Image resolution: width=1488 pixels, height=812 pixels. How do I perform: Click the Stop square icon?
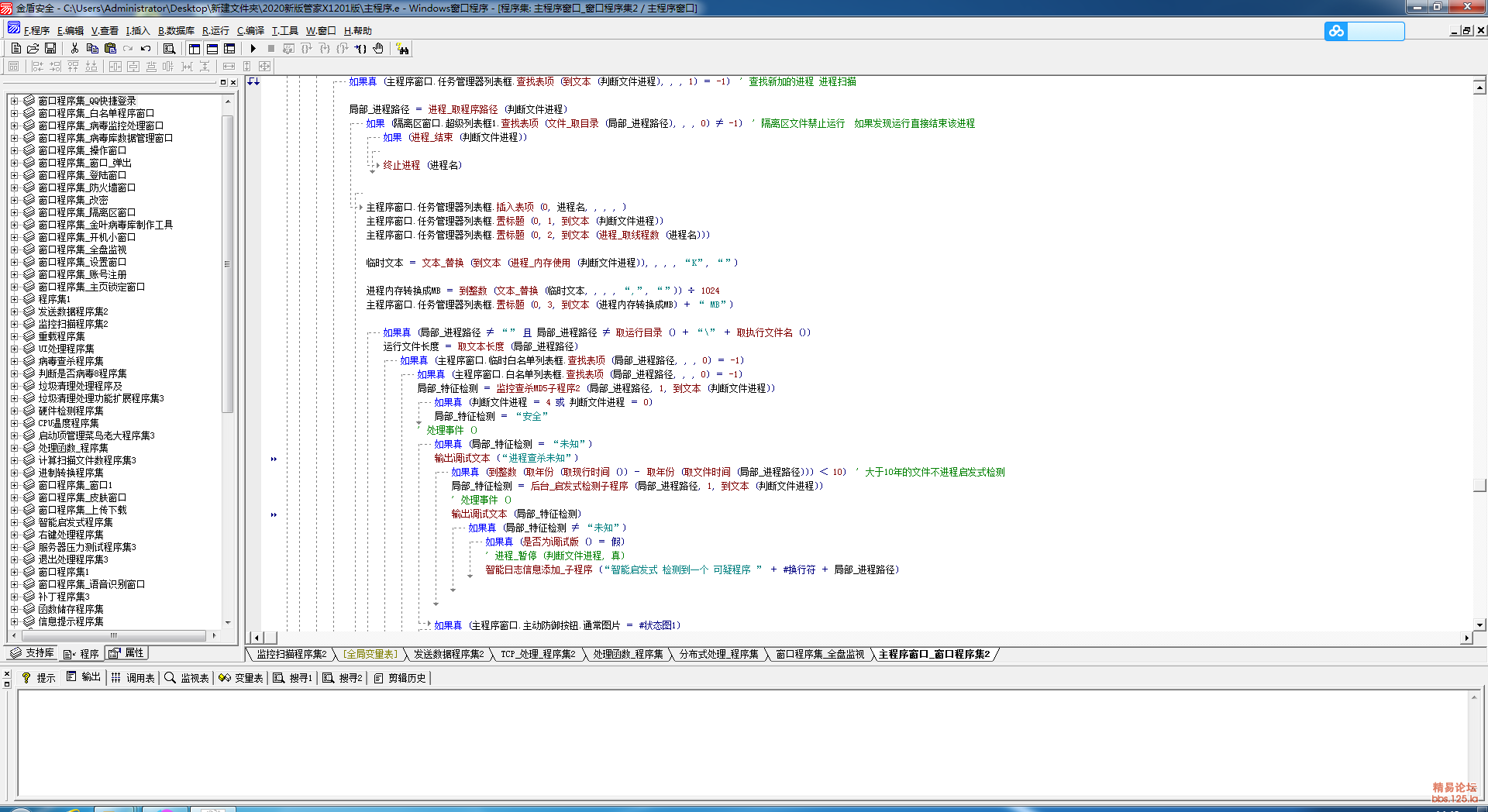point(271,48)
